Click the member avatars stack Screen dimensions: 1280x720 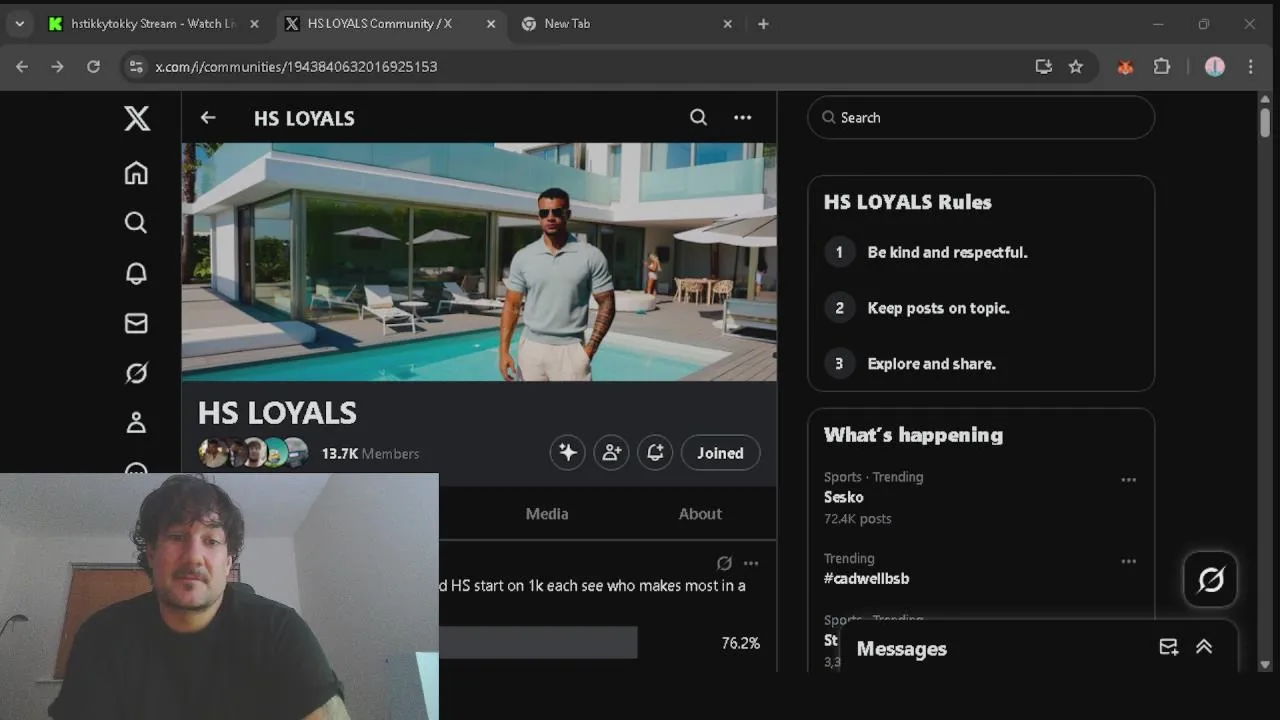(254, 453)
